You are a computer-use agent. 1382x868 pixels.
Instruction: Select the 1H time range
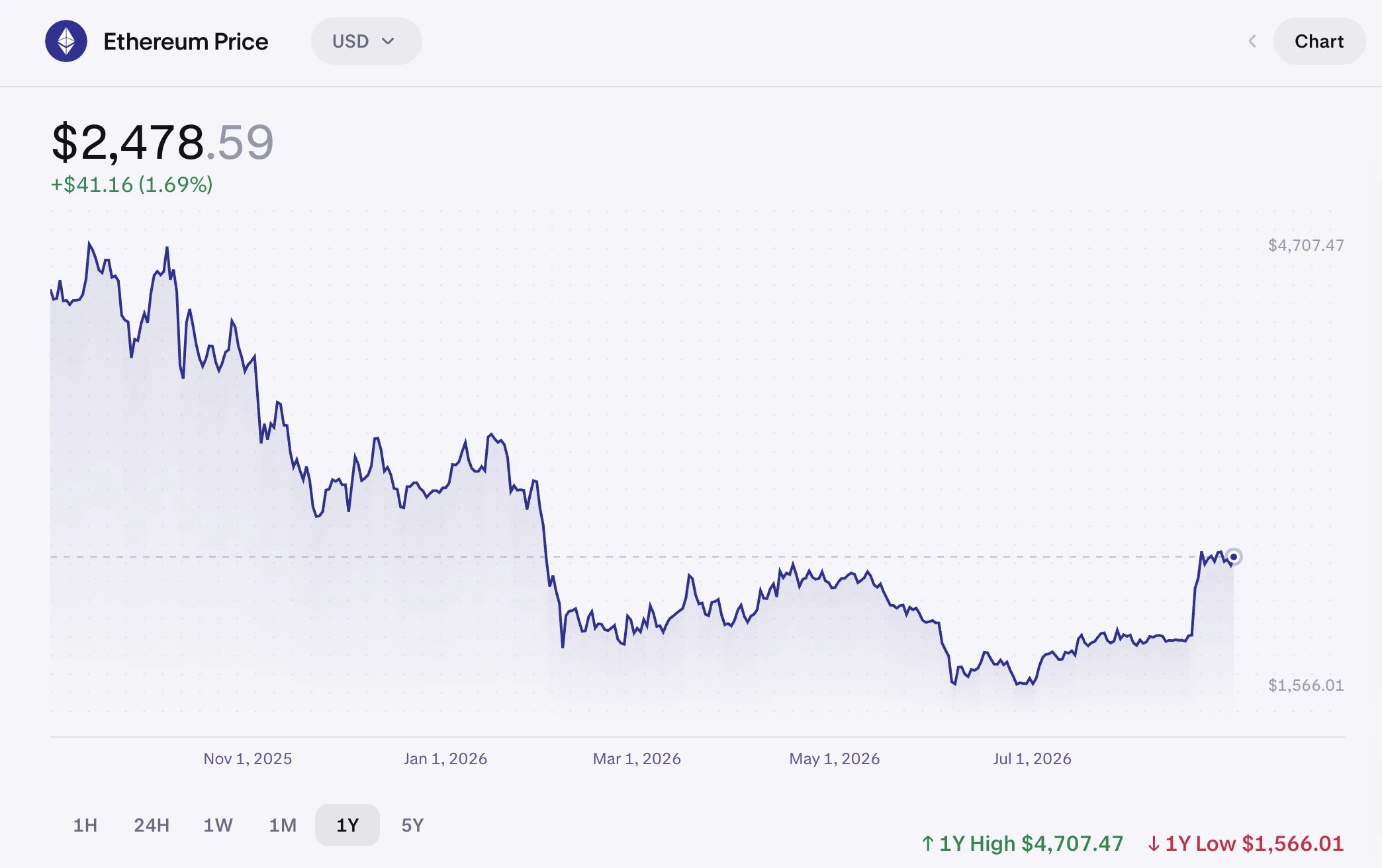pyautogui.click(x=85, y=825)
